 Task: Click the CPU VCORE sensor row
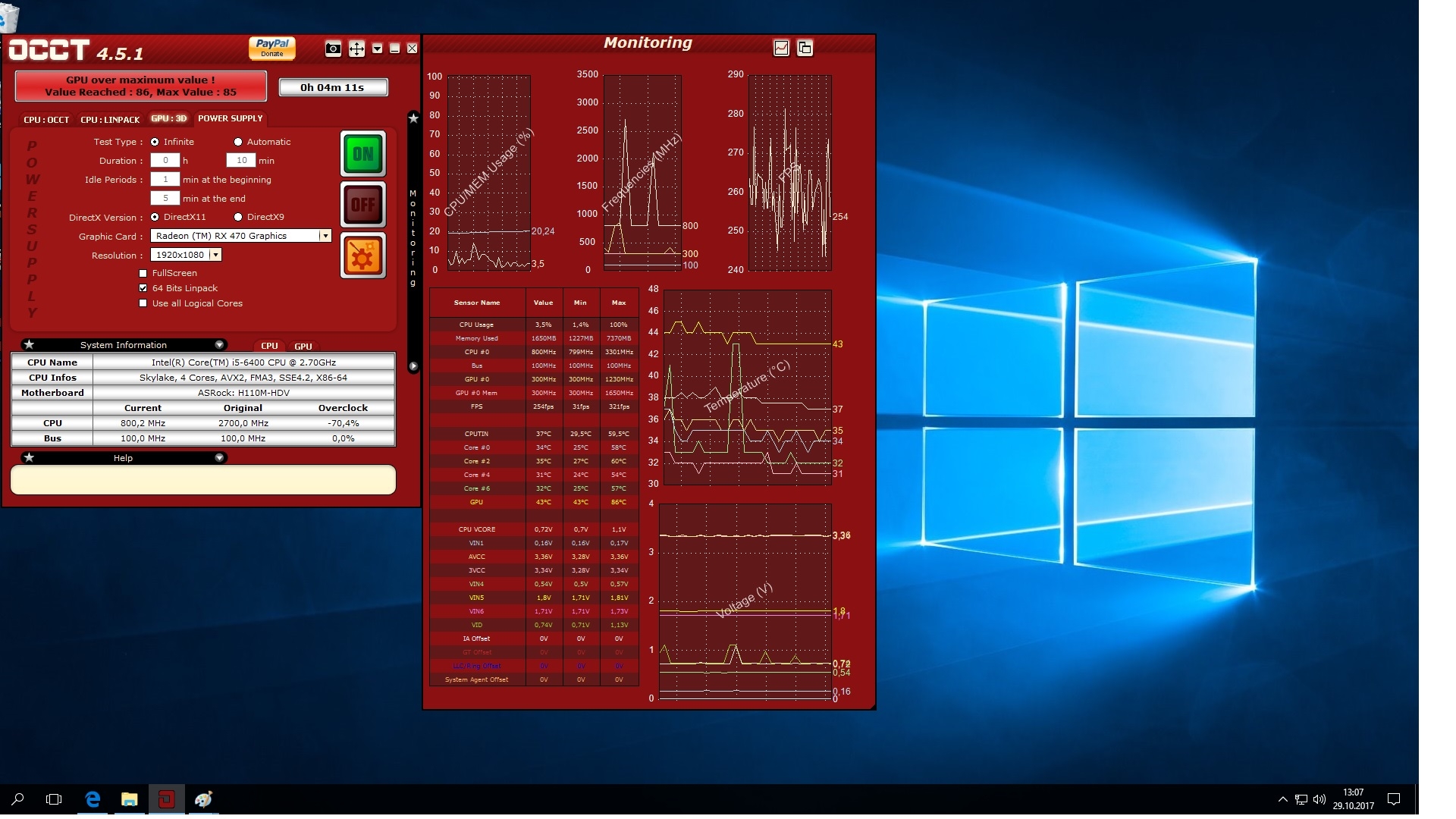tap(534, 529)
